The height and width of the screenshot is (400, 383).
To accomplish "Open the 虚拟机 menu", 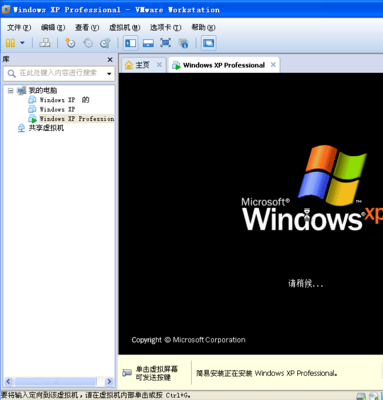I will (x=124, y=27).
